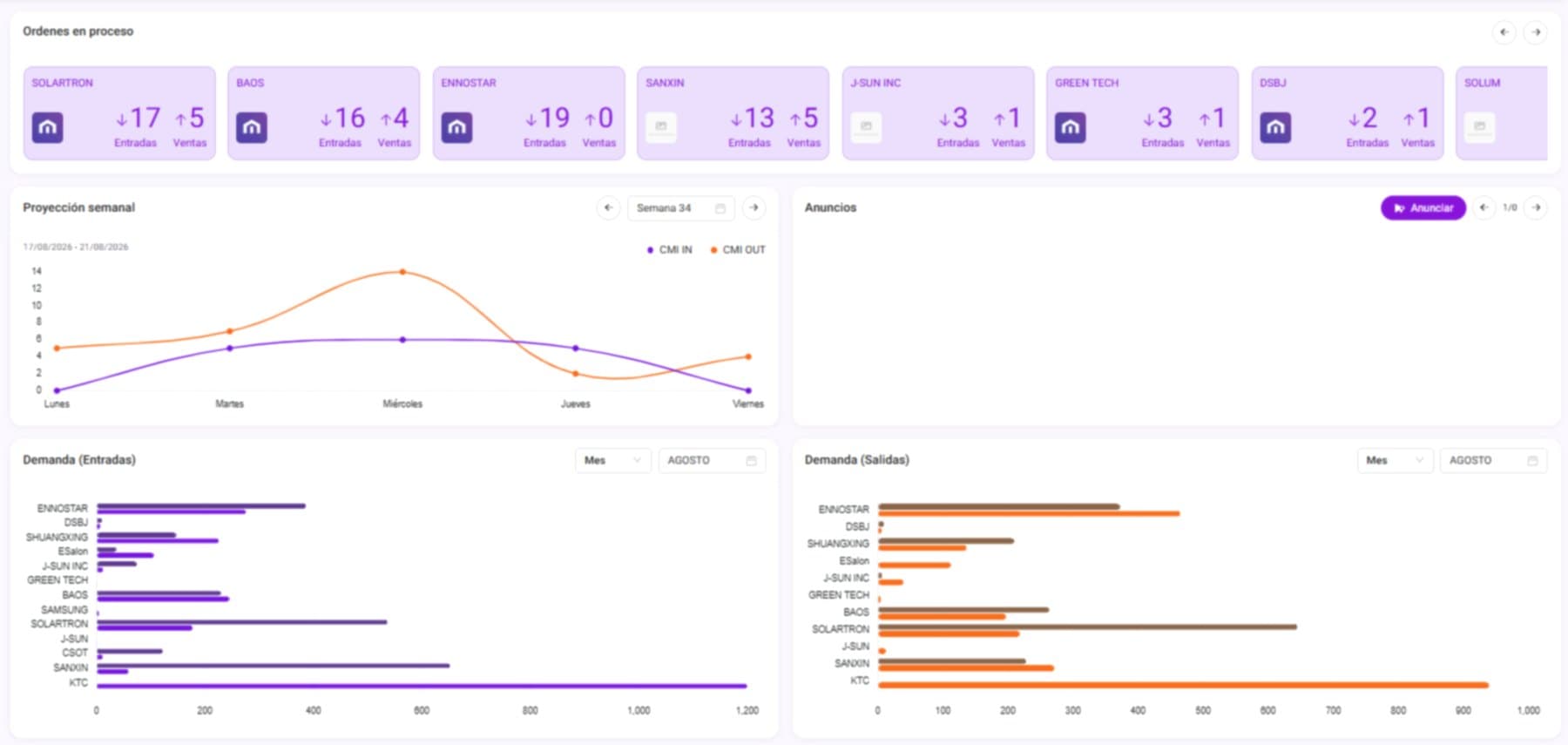Click the KTC bar in Demanda (Entradas)

point(422,687)
